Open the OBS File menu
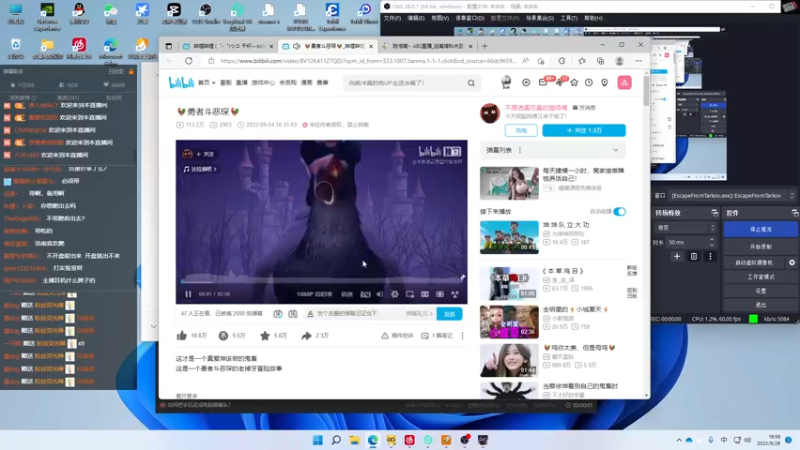Viewport: 800px width, 450px height. 392,18
